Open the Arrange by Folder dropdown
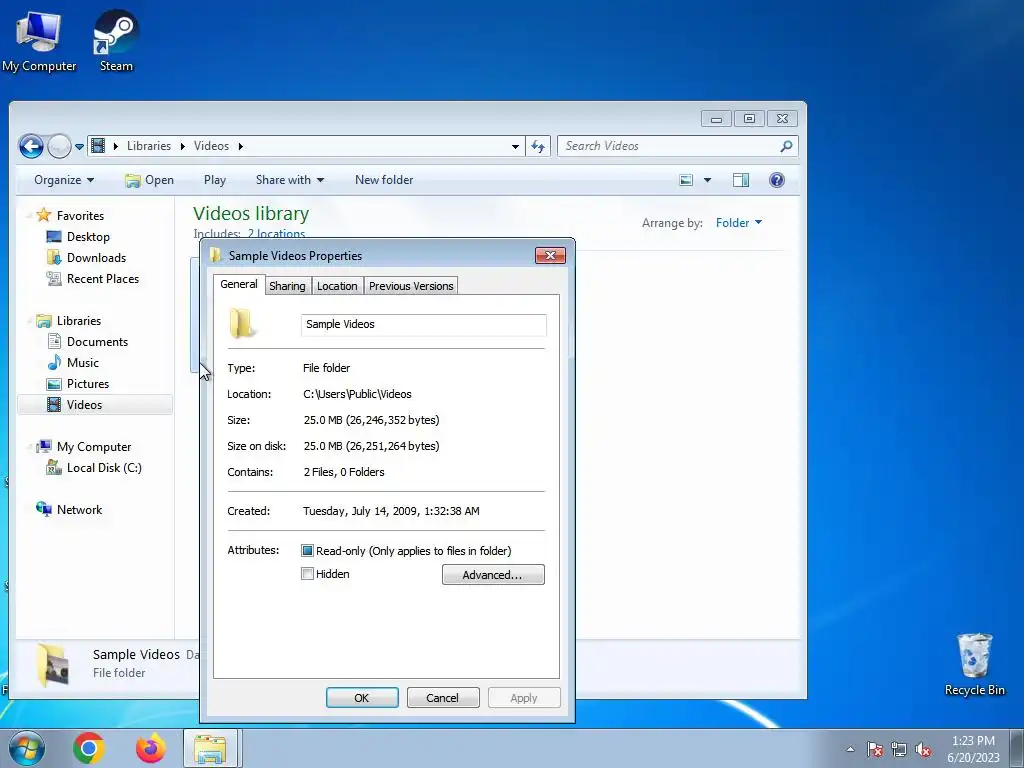Viewport: 1024px width, 768px height. 739,223
